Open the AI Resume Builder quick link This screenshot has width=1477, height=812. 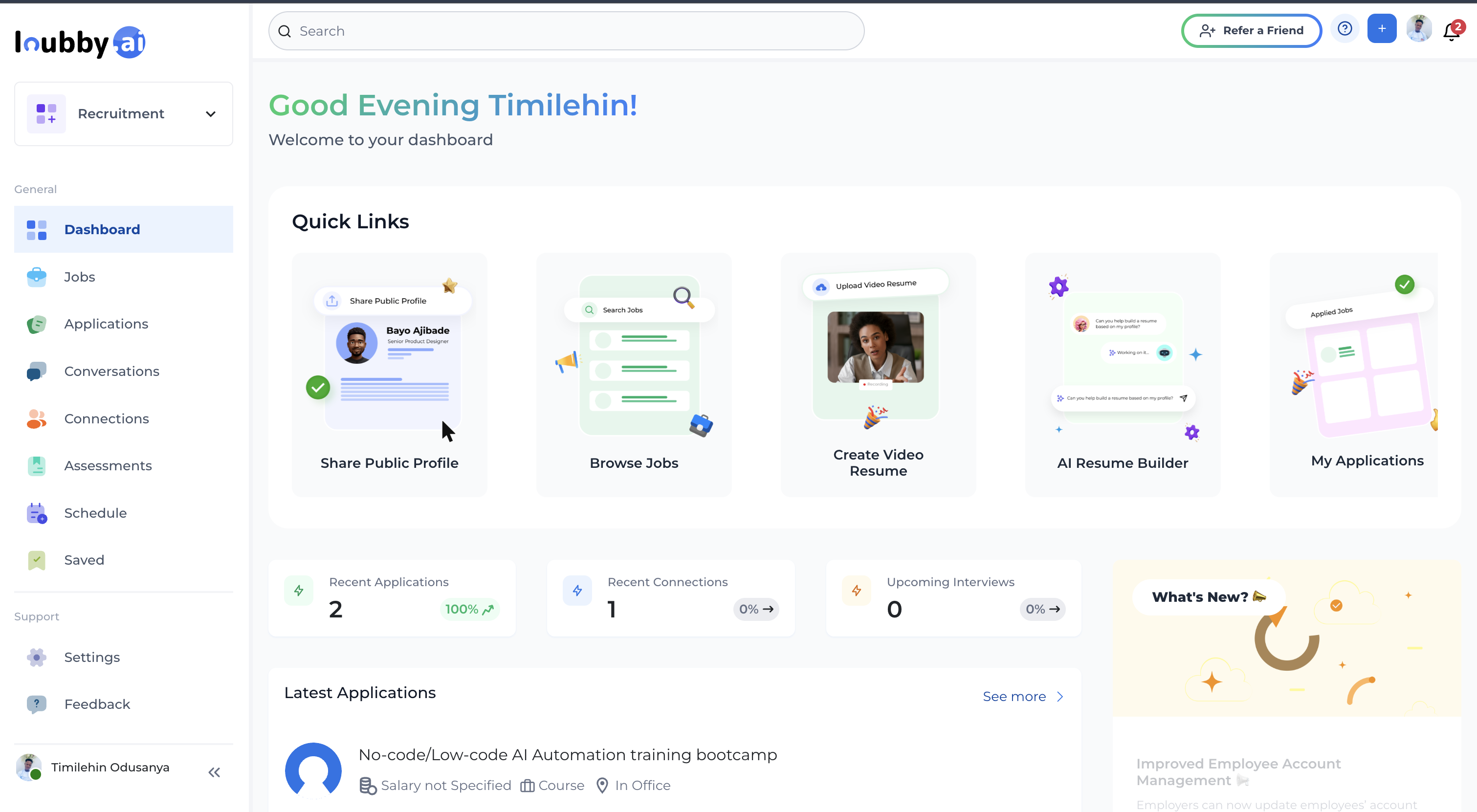pos(1123,375)
